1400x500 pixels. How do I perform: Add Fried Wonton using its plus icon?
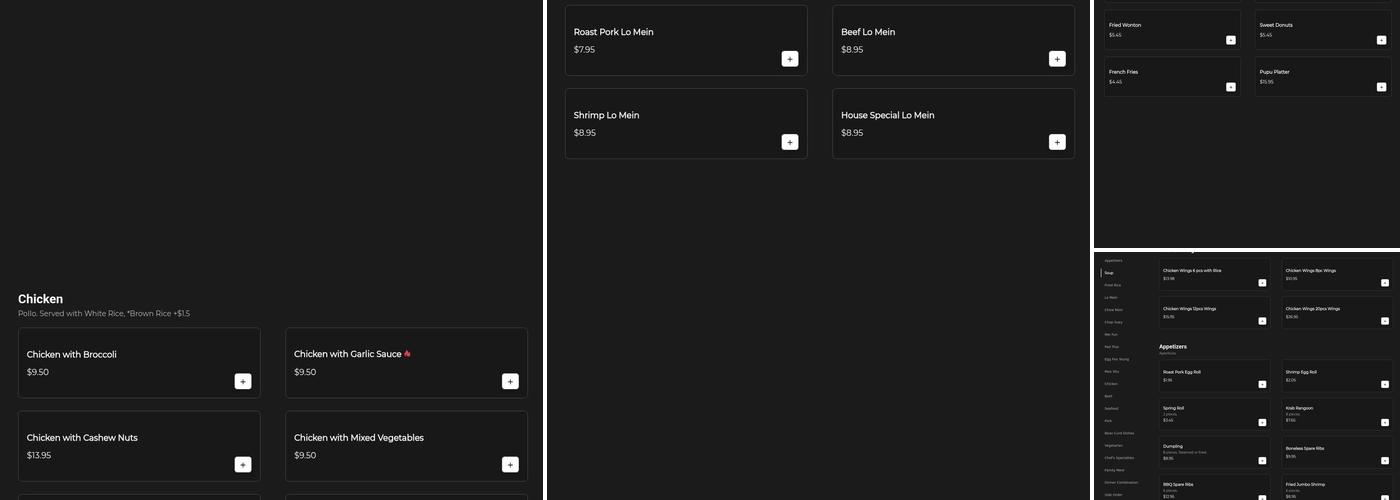(1230, 40)
